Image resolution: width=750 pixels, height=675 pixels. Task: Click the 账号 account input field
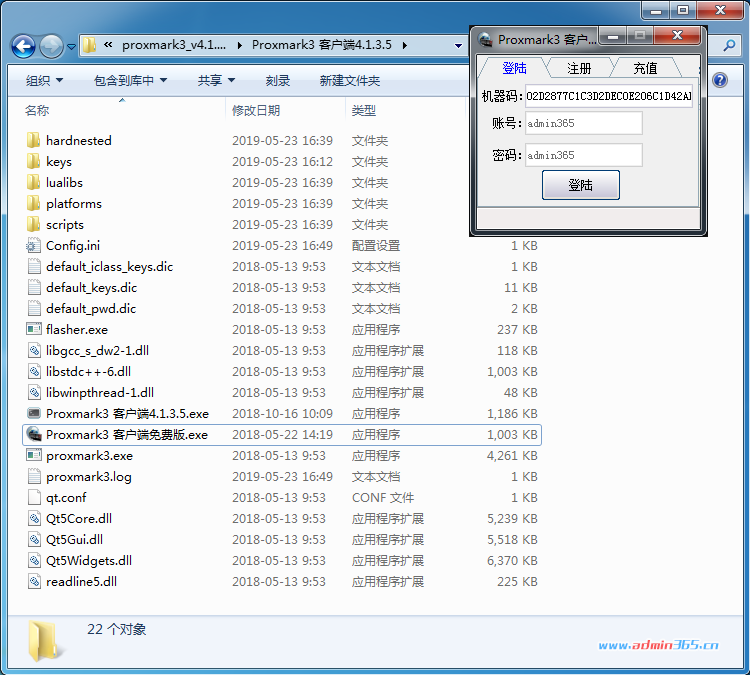pyautogui.click(x=584, y=123)
